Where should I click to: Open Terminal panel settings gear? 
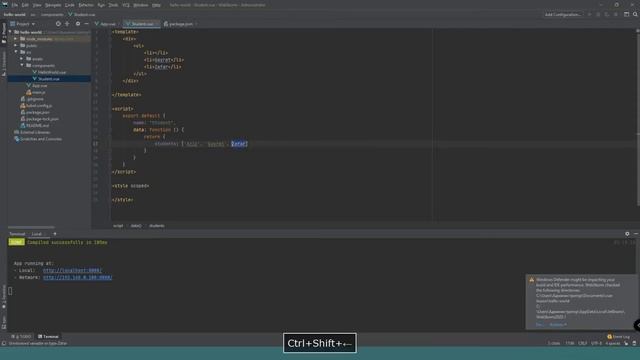click(x=627, y=234)
